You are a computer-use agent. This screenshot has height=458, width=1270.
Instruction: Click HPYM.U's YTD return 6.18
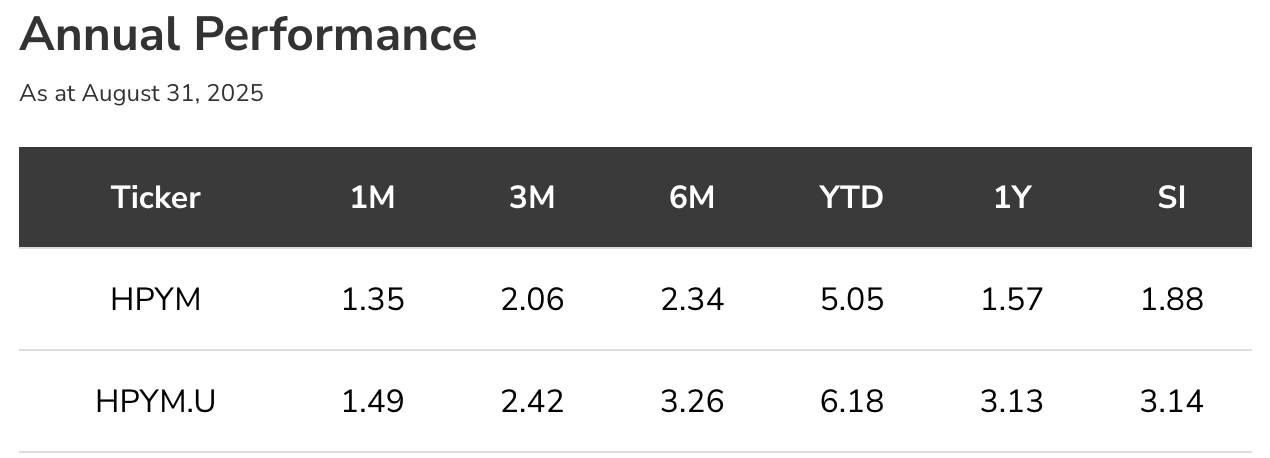point(851,401)
